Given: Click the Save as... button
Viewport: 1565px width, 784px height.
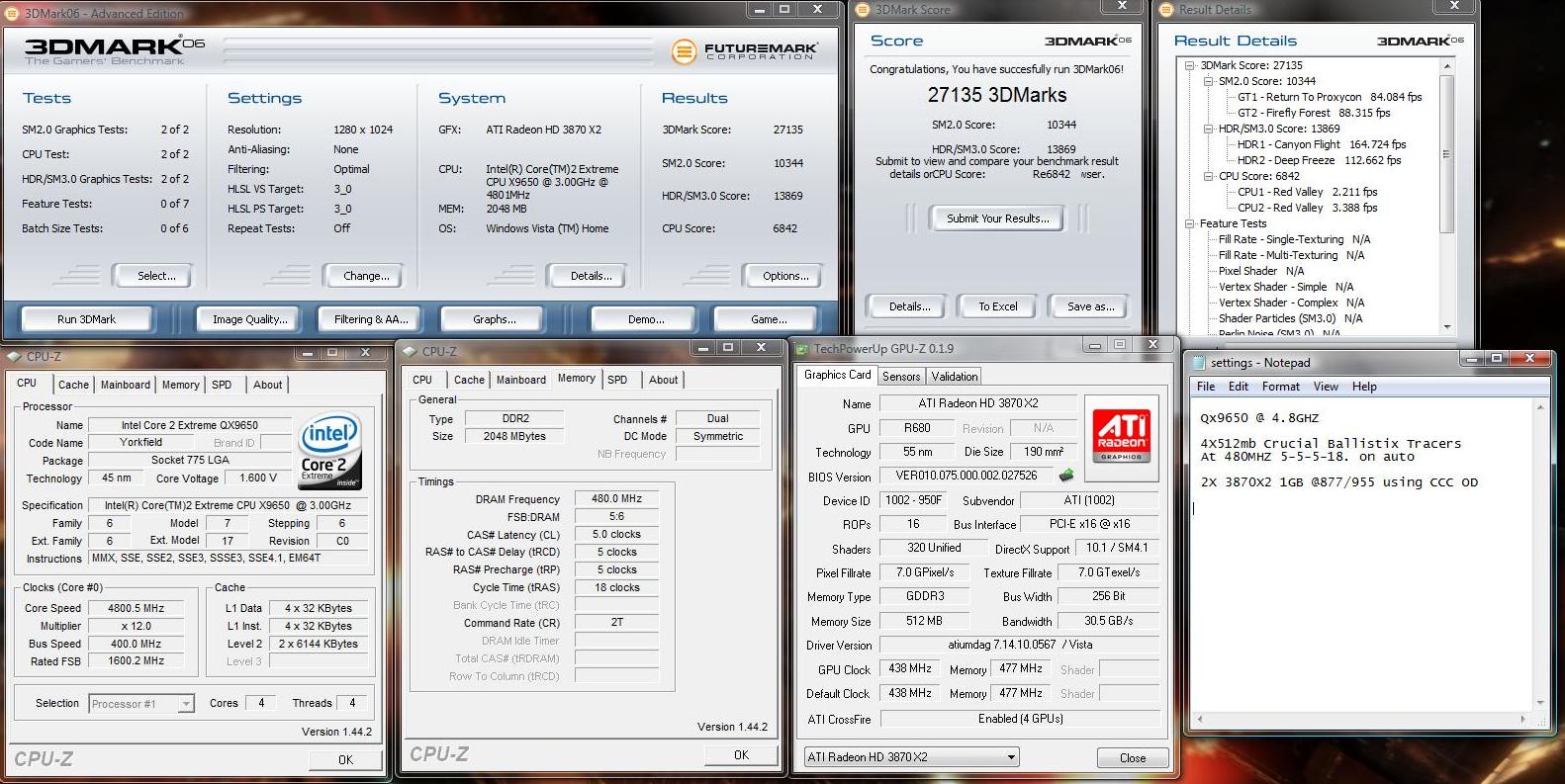Looking at the screenshot, I should click(1088, 306).
